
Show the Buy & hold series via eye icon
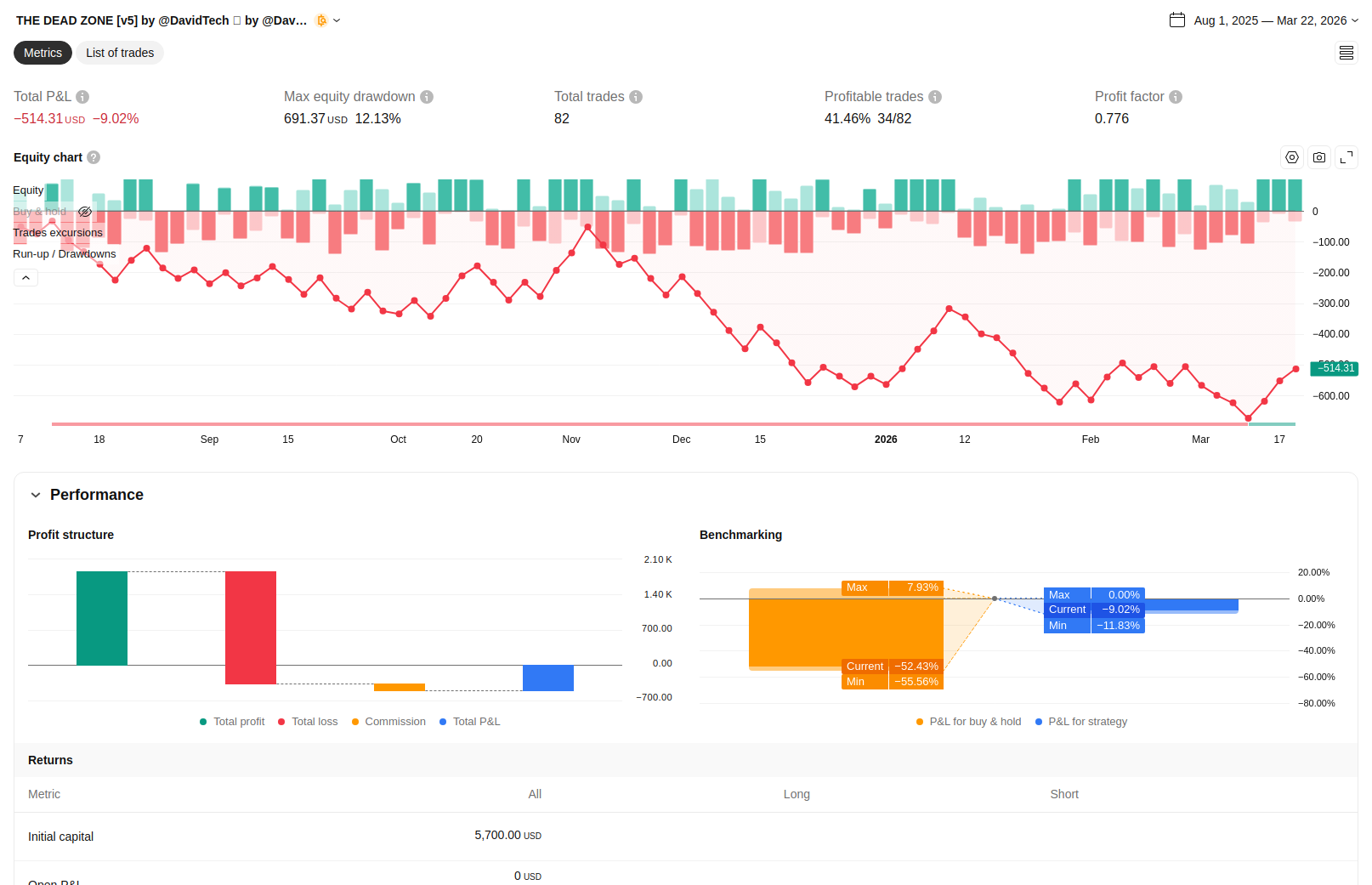click(x=85, y=212)
